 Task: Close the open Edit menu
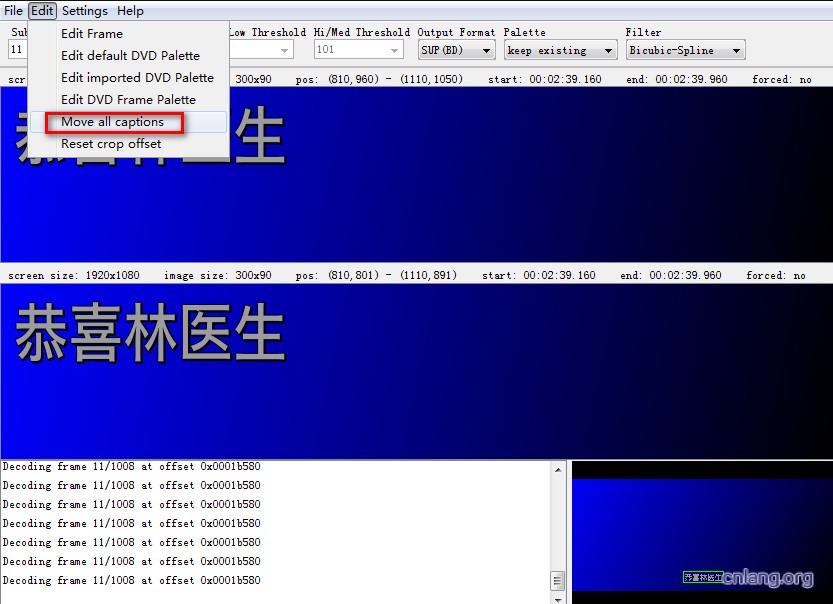coord(42,11)
